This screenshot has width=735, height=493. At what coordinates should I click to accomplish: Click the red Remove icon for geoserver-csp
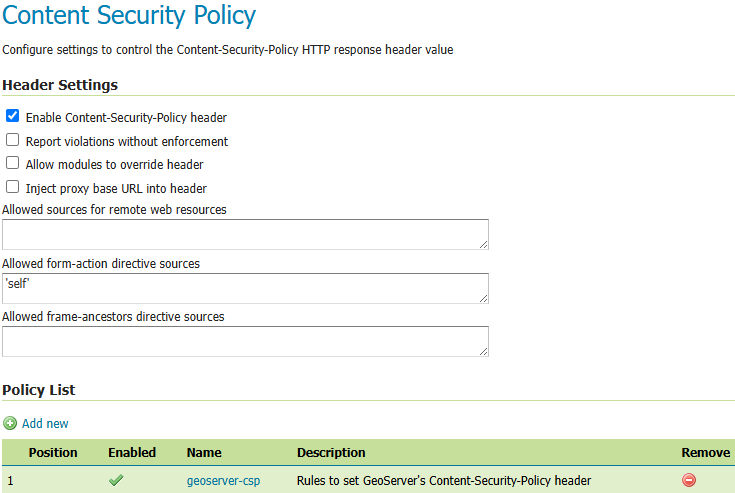689,480
